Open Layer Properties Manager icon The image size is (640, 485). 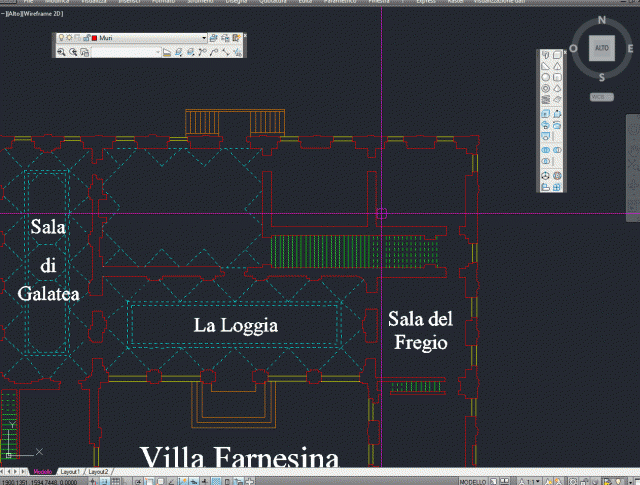point(213,38)
